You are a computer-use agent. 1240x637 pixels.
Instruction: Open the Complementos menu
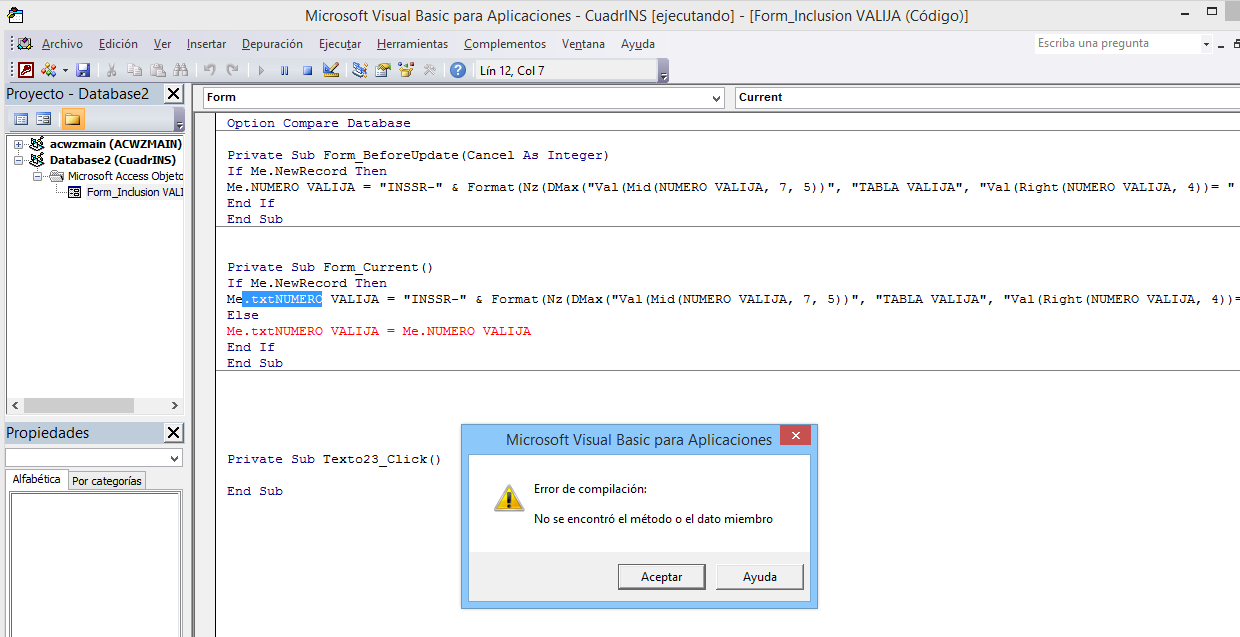click(505, 44)
